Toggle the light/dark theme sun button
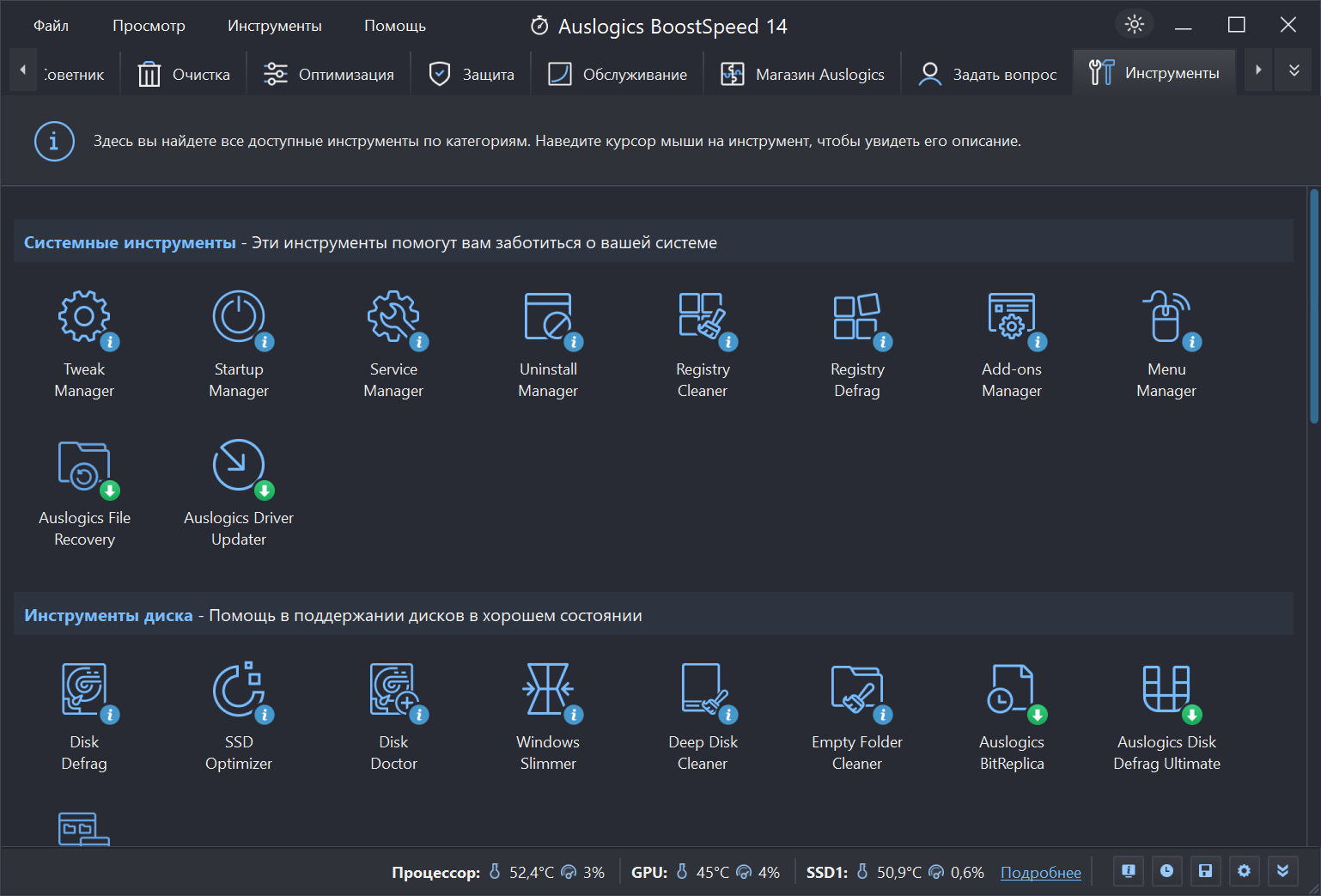The image size is (1321, 896). pos(1135,24)
